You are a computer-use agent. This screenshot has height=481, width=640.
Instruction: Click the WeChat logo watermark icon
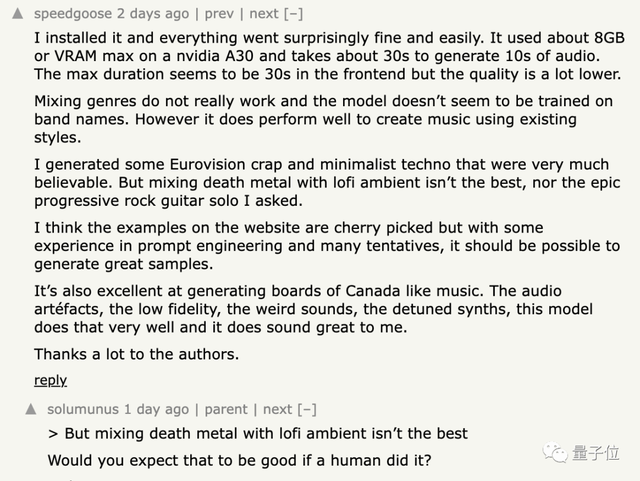[x=554, y=454]
